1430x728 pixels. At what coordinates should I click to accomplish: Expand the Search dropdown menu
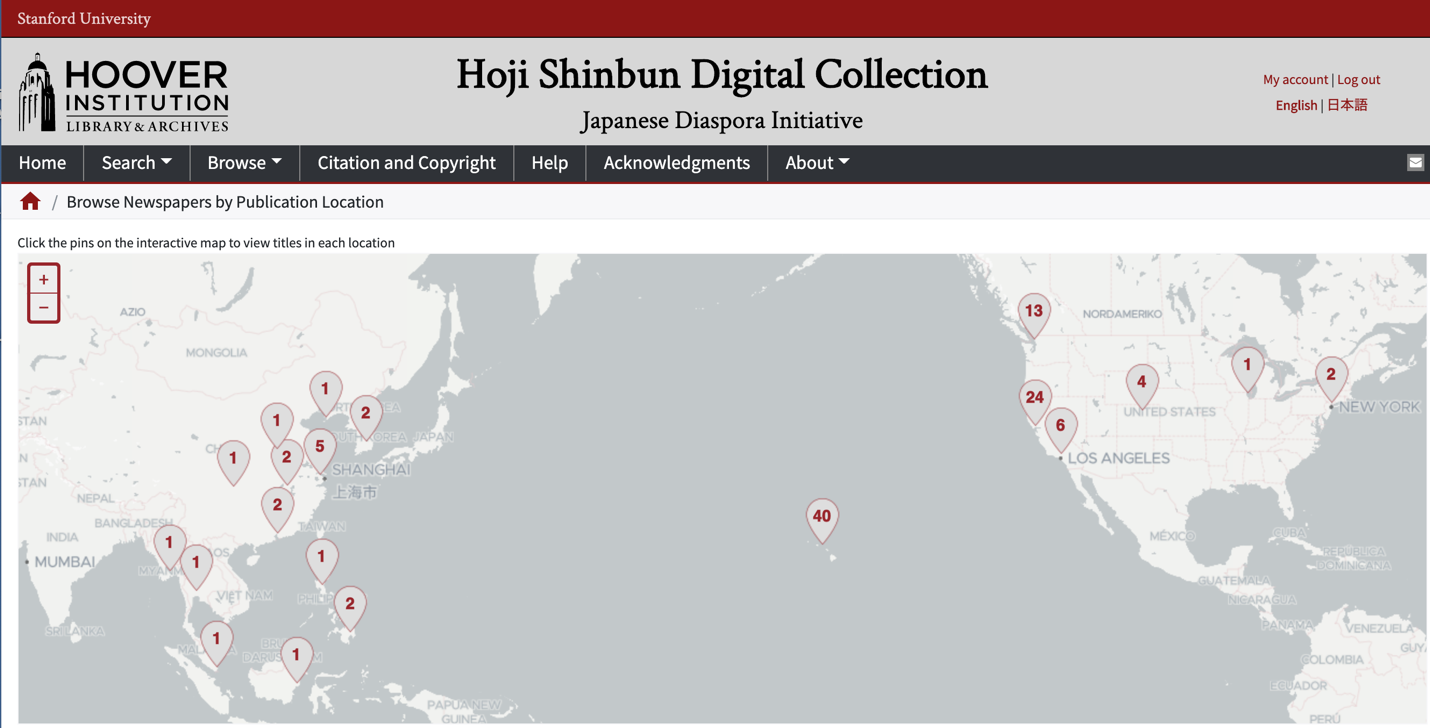[136, 163]
